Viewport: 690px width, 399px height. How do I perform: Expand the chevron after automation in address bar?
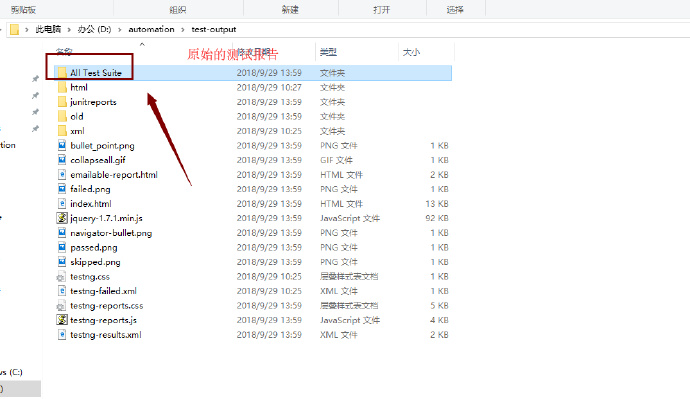pos(183,29)
